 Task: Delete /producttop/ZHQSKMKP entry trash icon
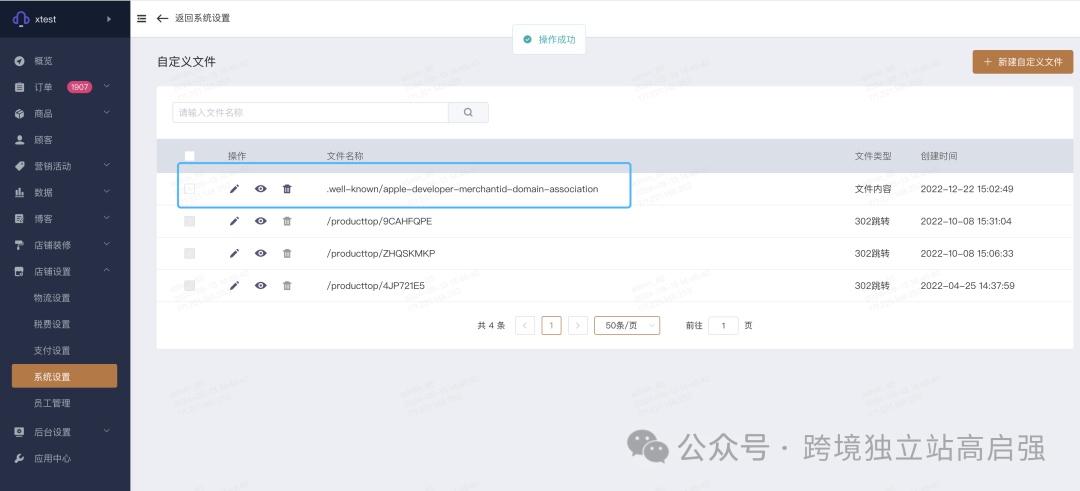[x=287, y=253]
